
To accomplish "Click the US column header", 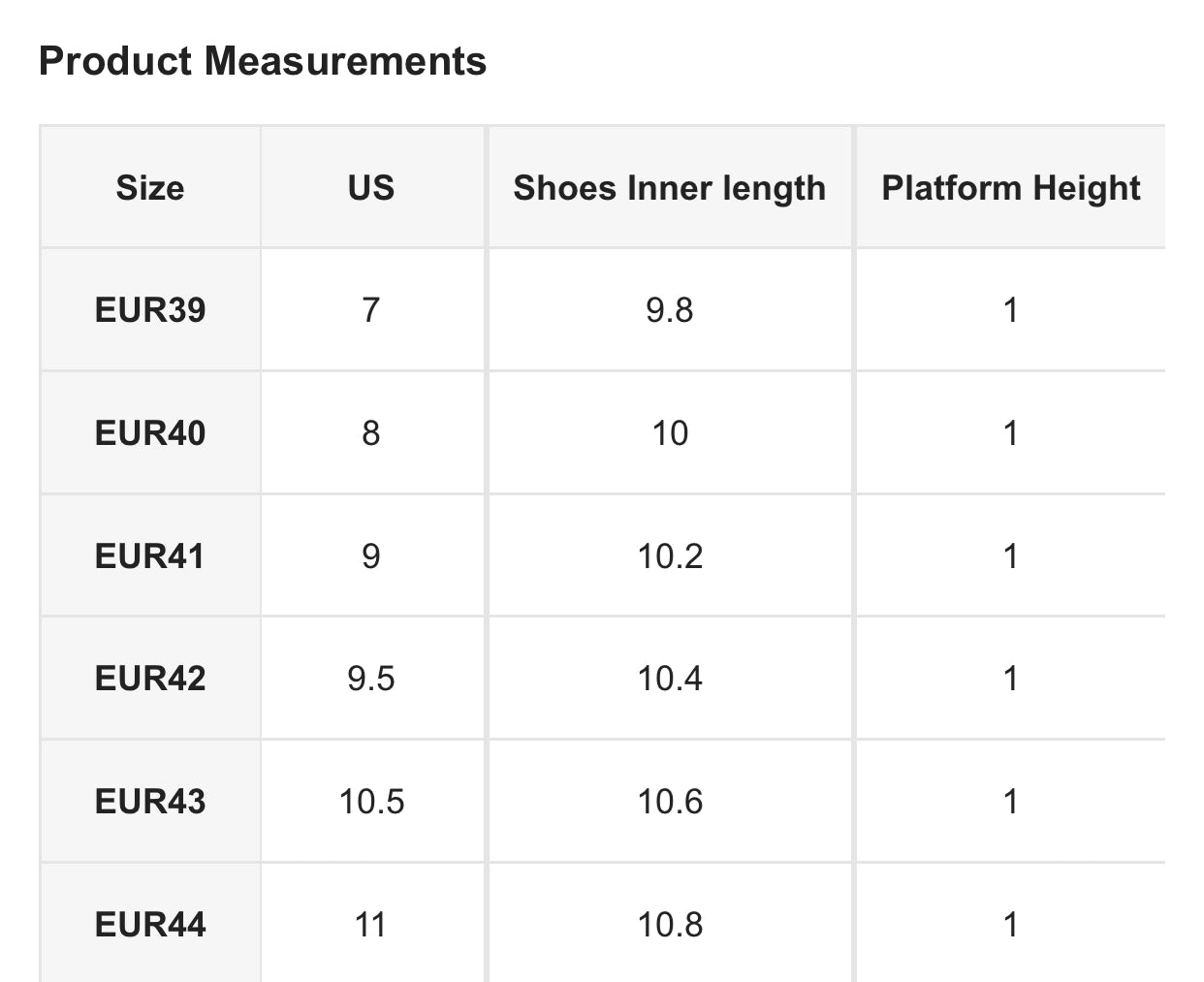I will click(x=371, y=187).
